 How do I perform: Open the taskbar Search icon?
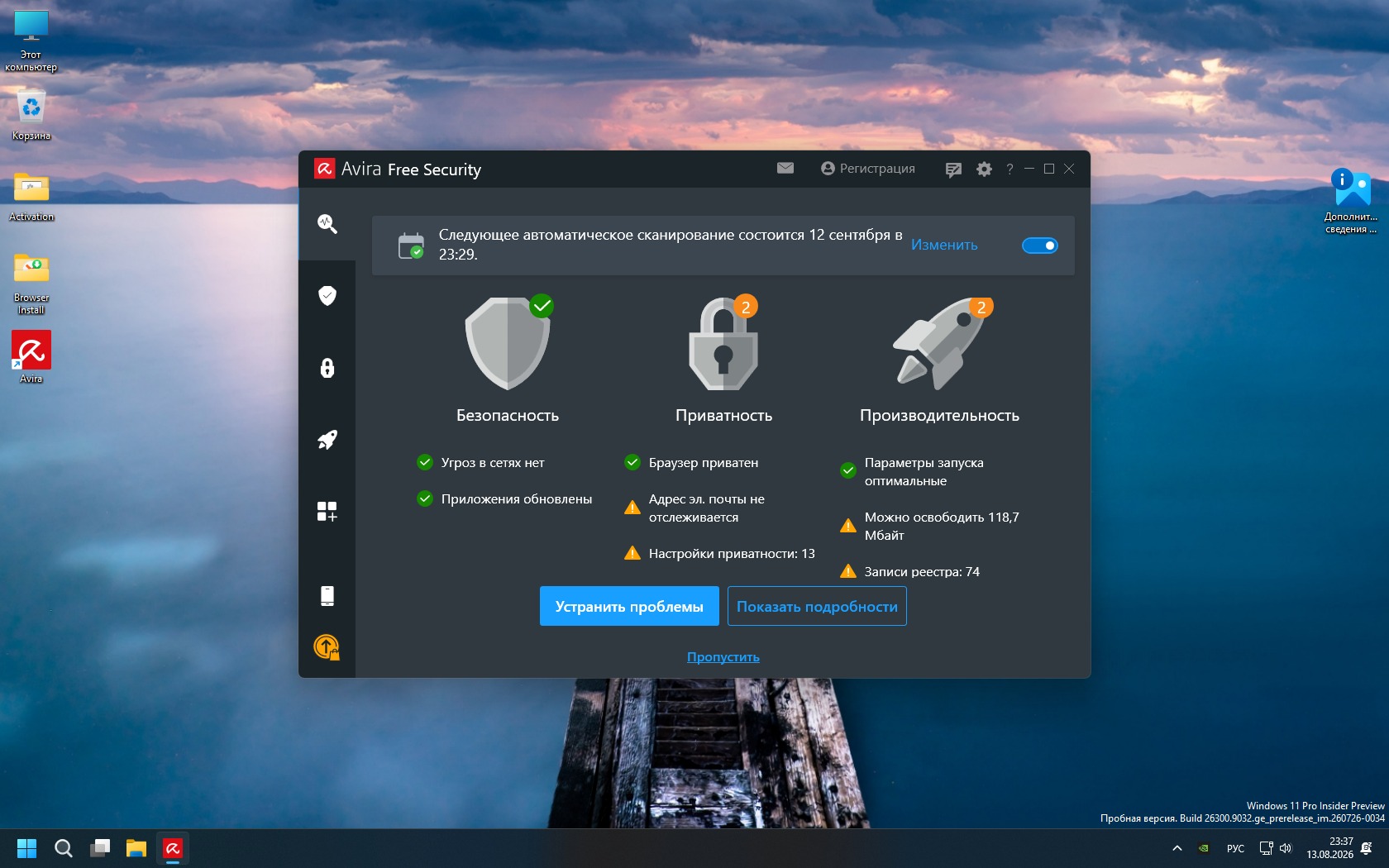64,848
